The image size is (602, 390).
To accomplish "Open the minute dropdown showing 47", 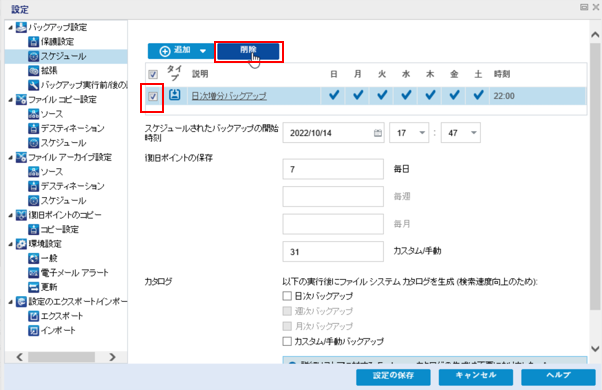I will point(474,133).
